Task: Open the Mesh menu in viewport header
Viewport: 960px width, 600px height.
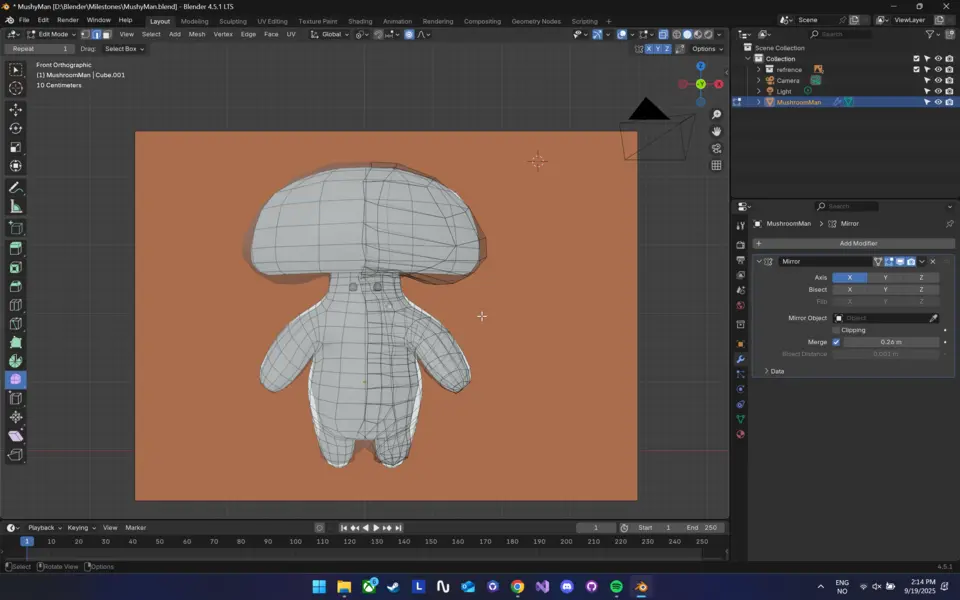Action: [x=197, y=34]
